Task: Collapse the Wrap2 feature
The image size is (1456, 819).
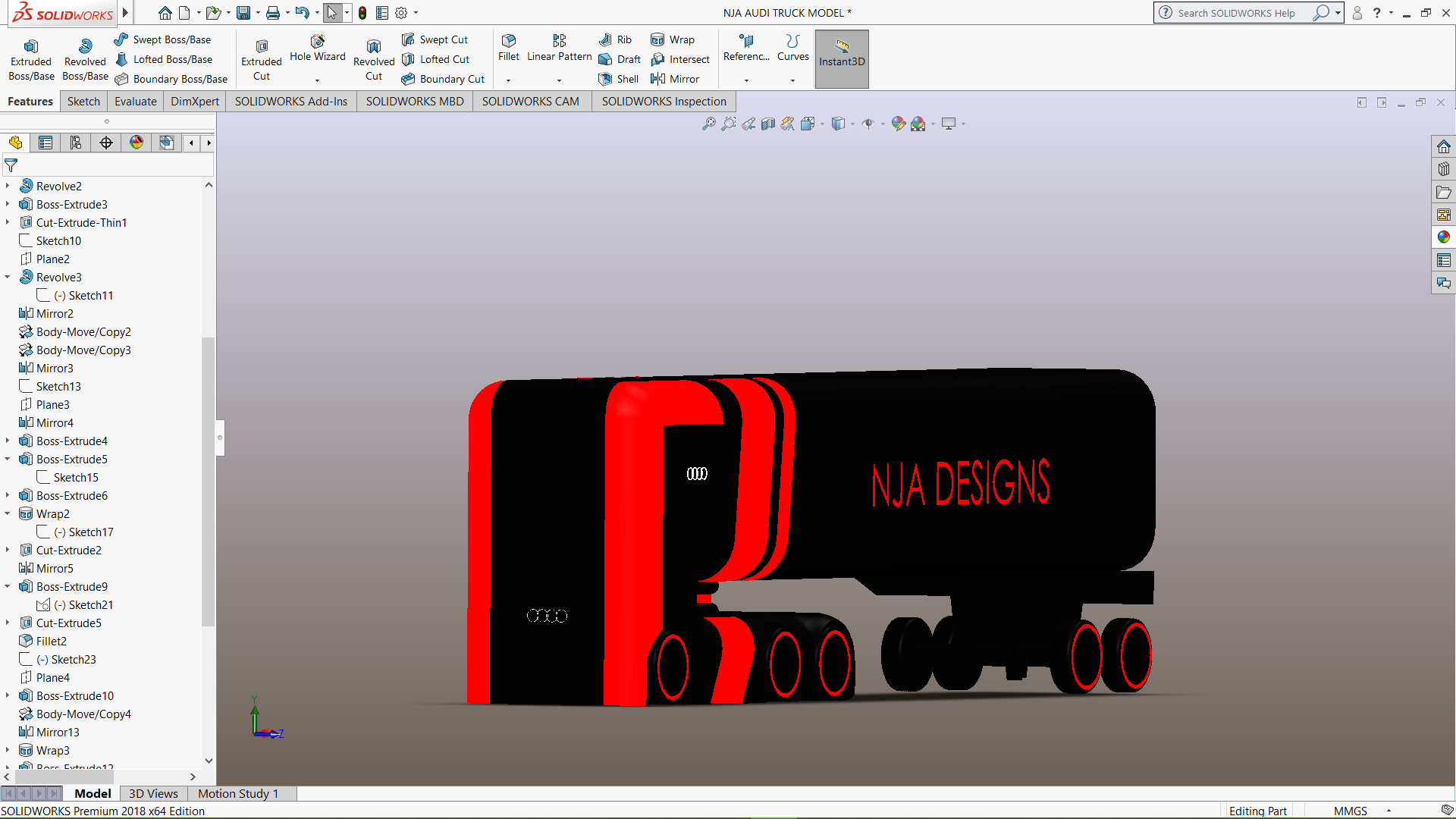Action: [x=8, y=513]
